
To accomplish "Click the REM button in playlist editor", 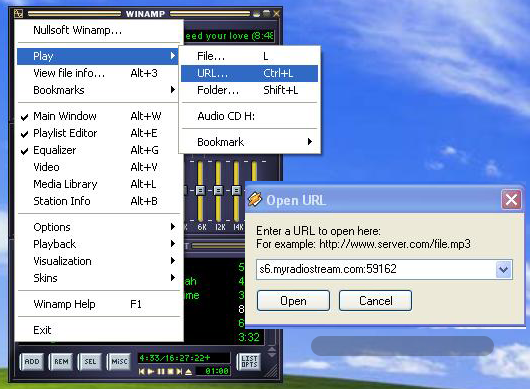I will [x=61, y=362].
